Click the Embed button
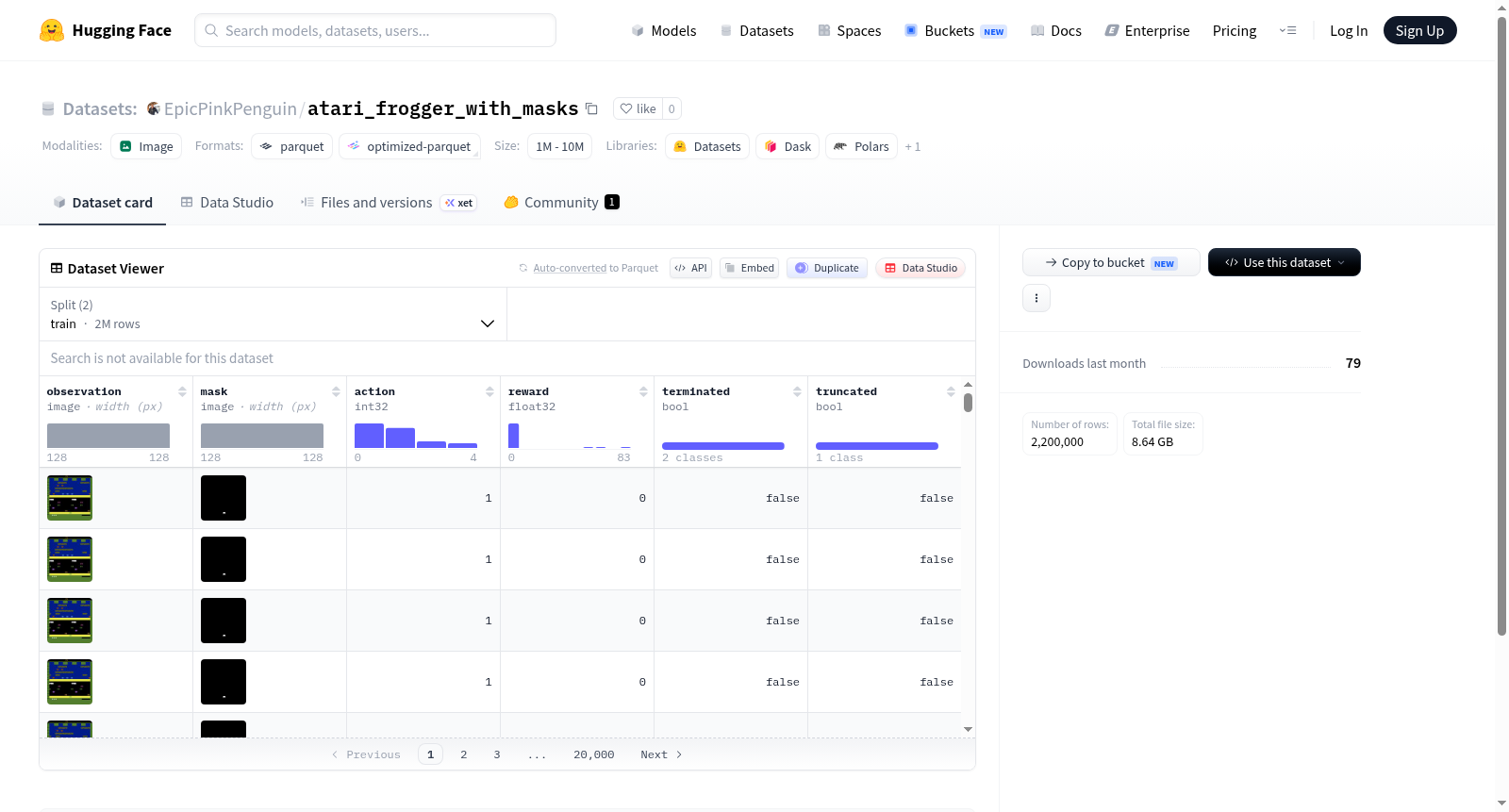 click(x=750, y=268)
